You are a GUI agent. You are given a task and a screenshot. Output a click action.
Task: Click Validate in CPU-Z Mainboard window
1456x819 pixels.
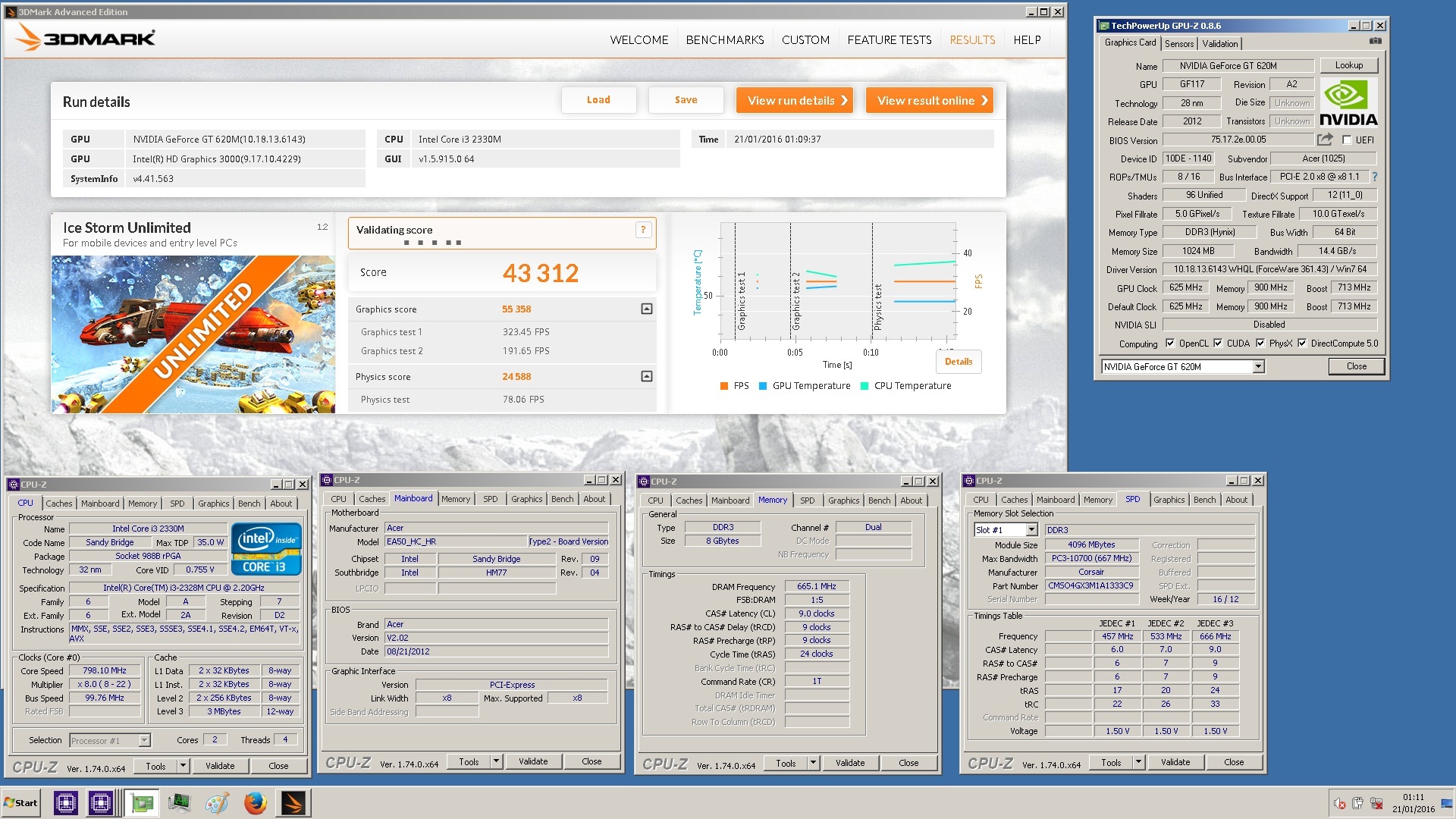(x=533, y=761)
